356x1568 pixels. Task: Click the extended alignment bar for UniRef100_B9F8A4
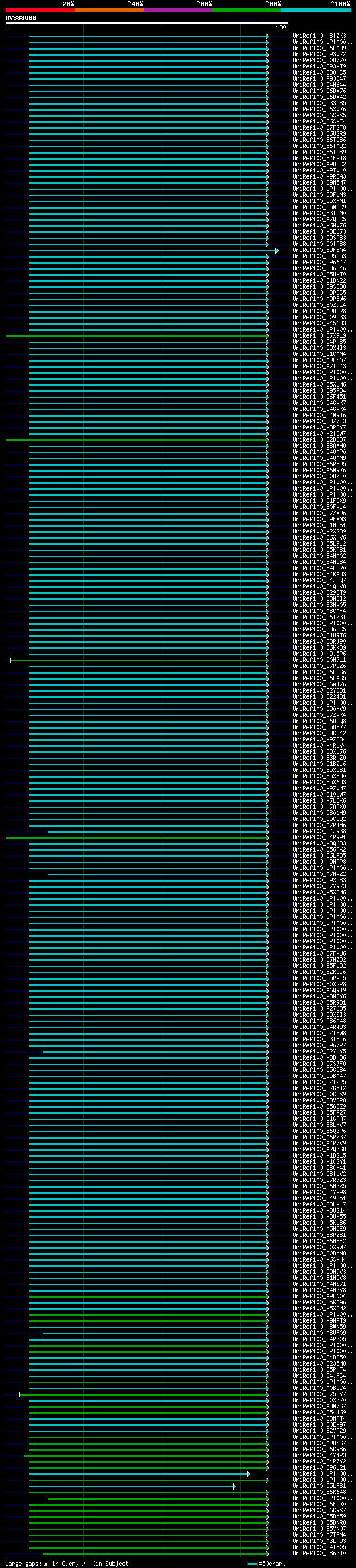coord(154,251)
